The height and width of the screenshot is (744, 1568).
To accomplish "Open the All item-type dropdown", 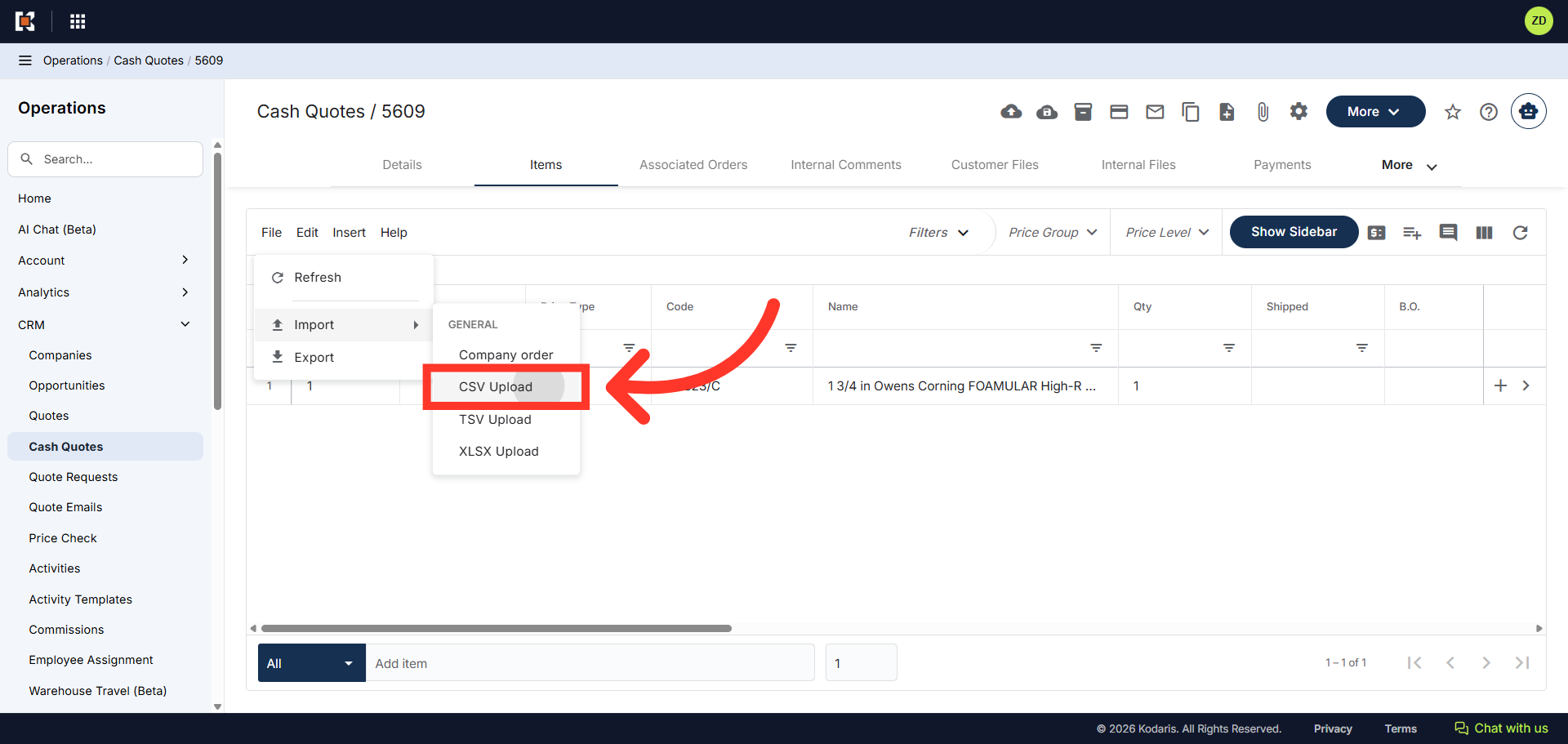I will 312,663.
